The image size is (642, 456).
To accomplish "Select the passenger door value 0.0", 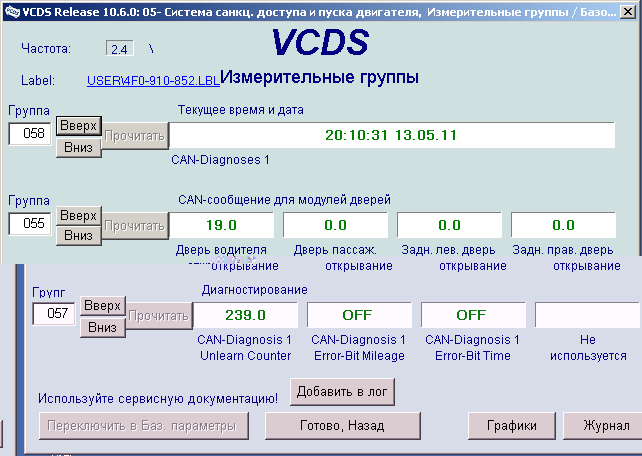I will point(335,225).
